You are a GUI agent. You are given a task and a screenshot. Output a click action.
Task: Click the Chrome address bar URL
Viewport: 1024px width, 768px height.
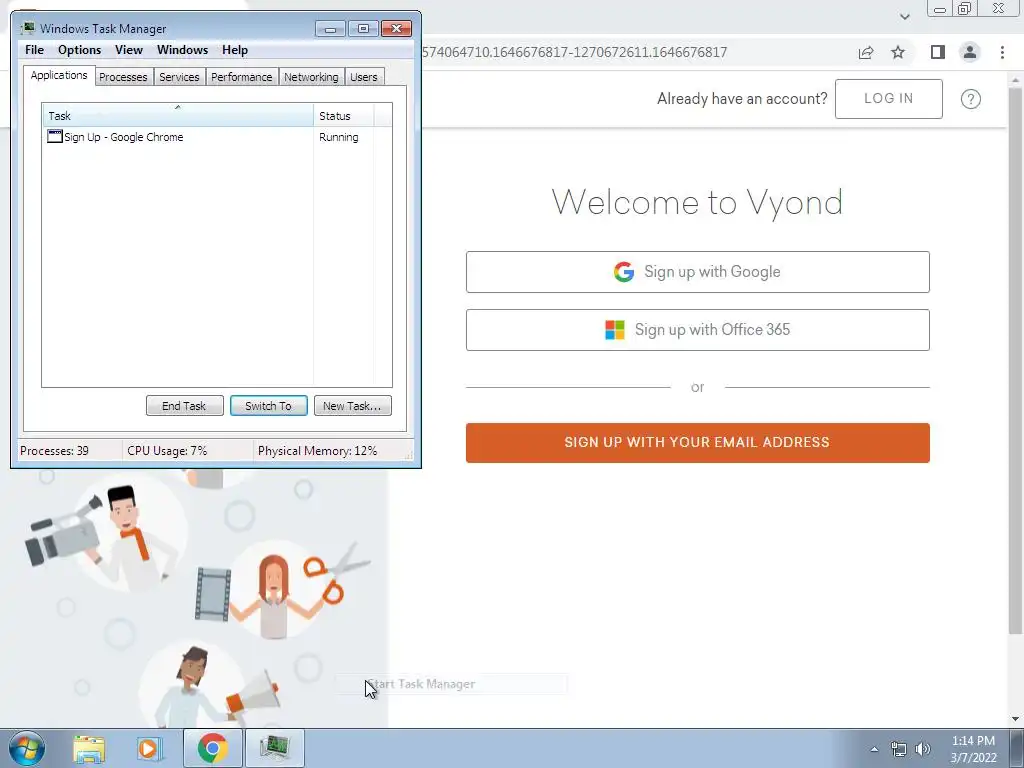tap(574, 52)
